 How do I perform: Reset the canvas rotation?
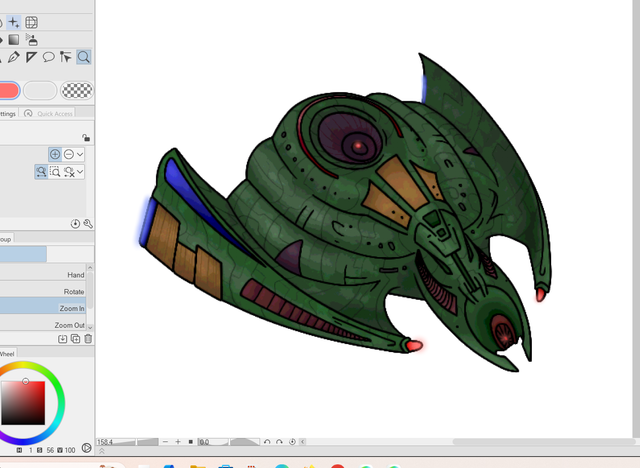click(x=292, y=442)
